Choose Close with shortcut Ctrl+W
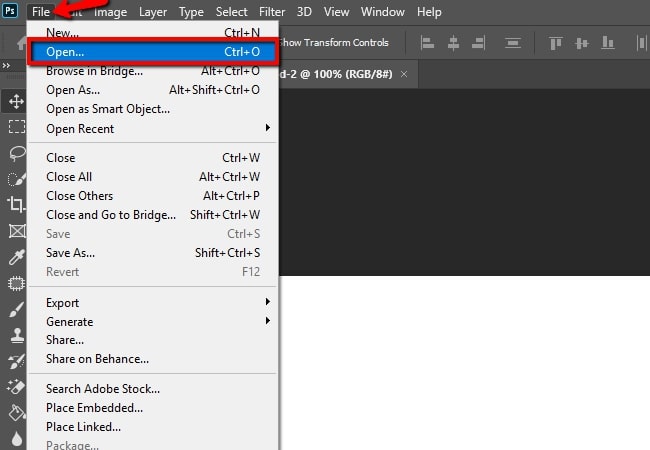 click(x=153, y=157)
